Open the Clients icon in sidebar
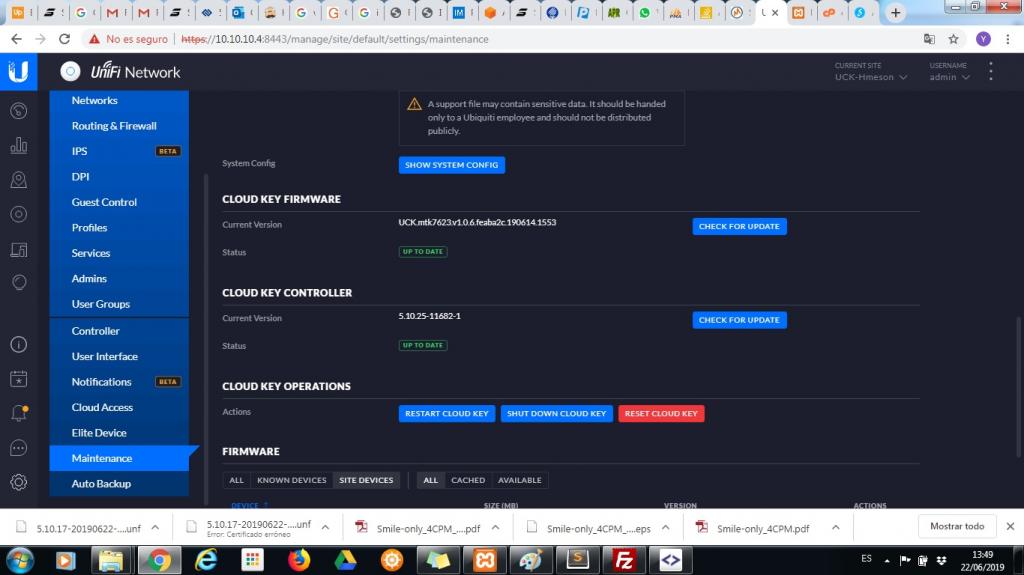 (x=18, y=250)
